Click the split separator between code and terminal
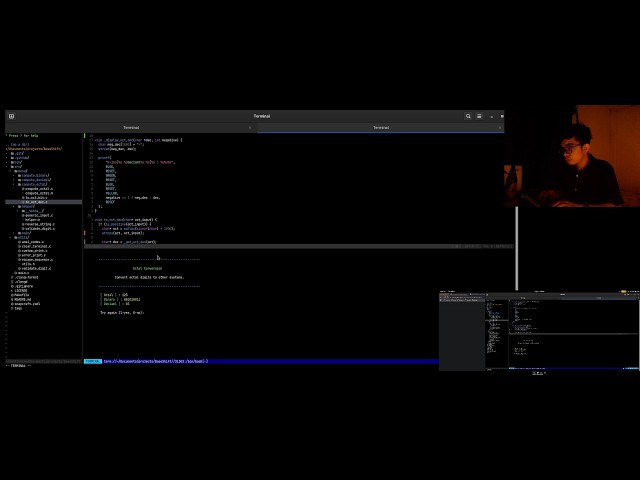The height and width of the screenshot is (480, 640). coord(298,247)
